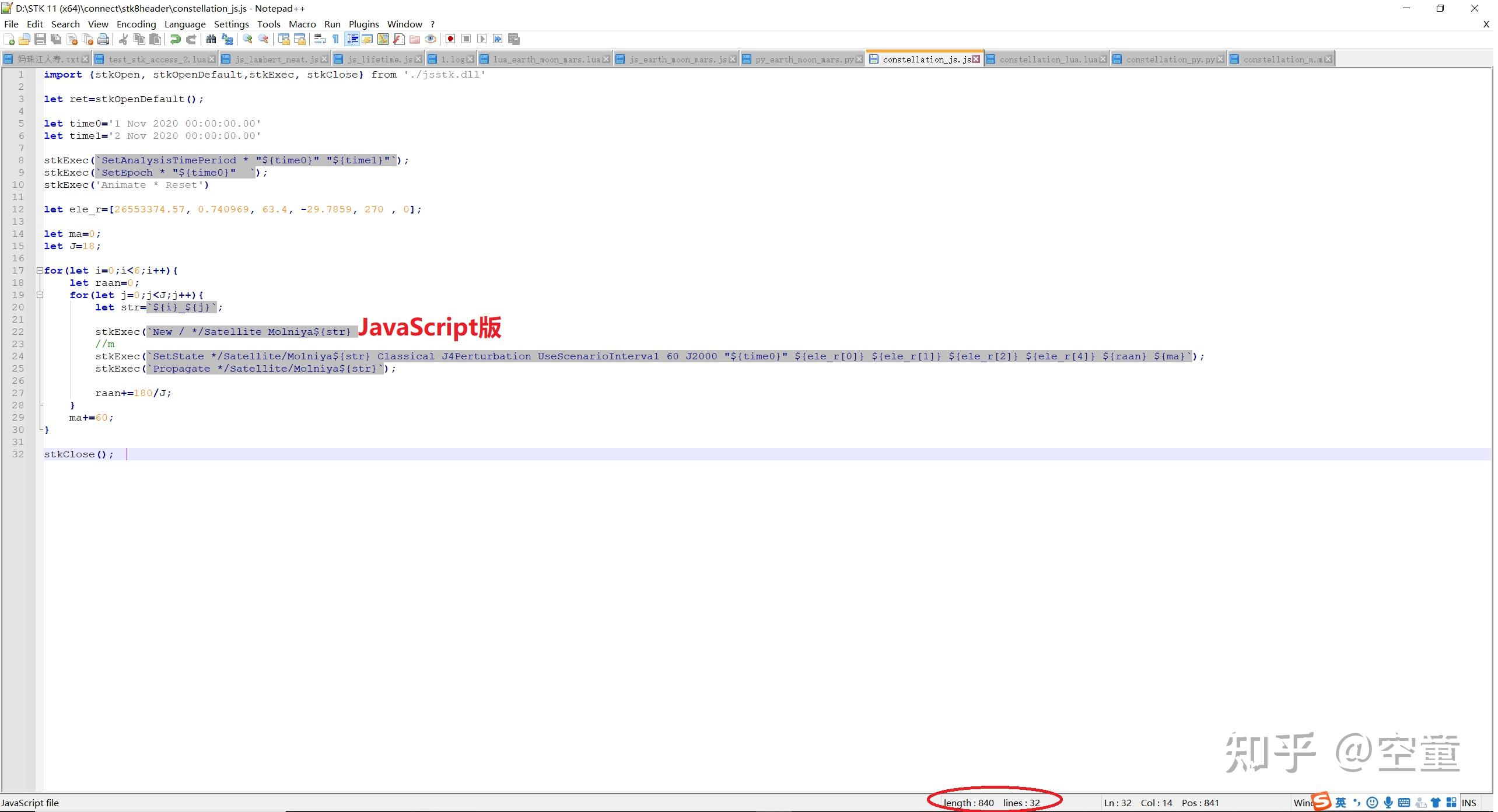Click the Find and Replace icon
Screen dimensions: 1498x812
[x=228, y=39]
